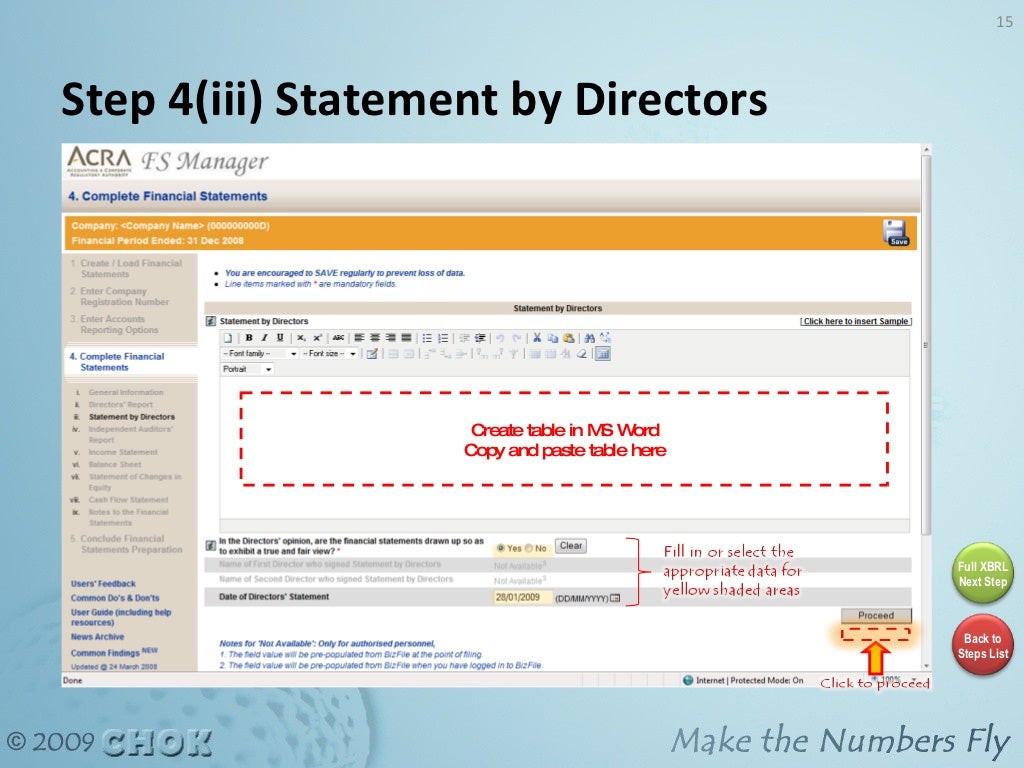The image size is (1024, 768).
Task: Insert numbered list
Action: pos(443,338)
